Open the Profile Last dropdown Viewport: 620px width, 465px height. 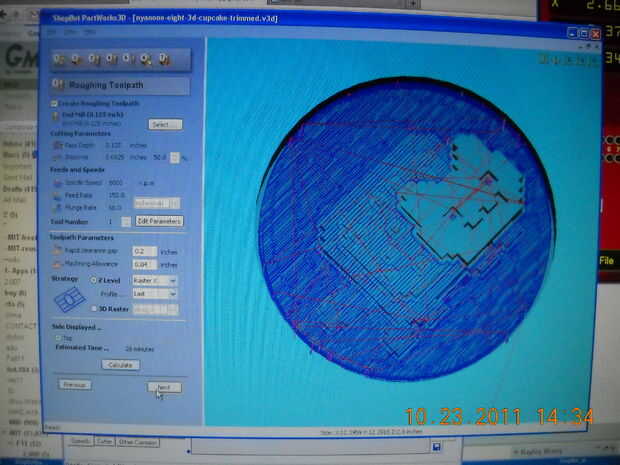pyautogui.click(x=155, y=294)
